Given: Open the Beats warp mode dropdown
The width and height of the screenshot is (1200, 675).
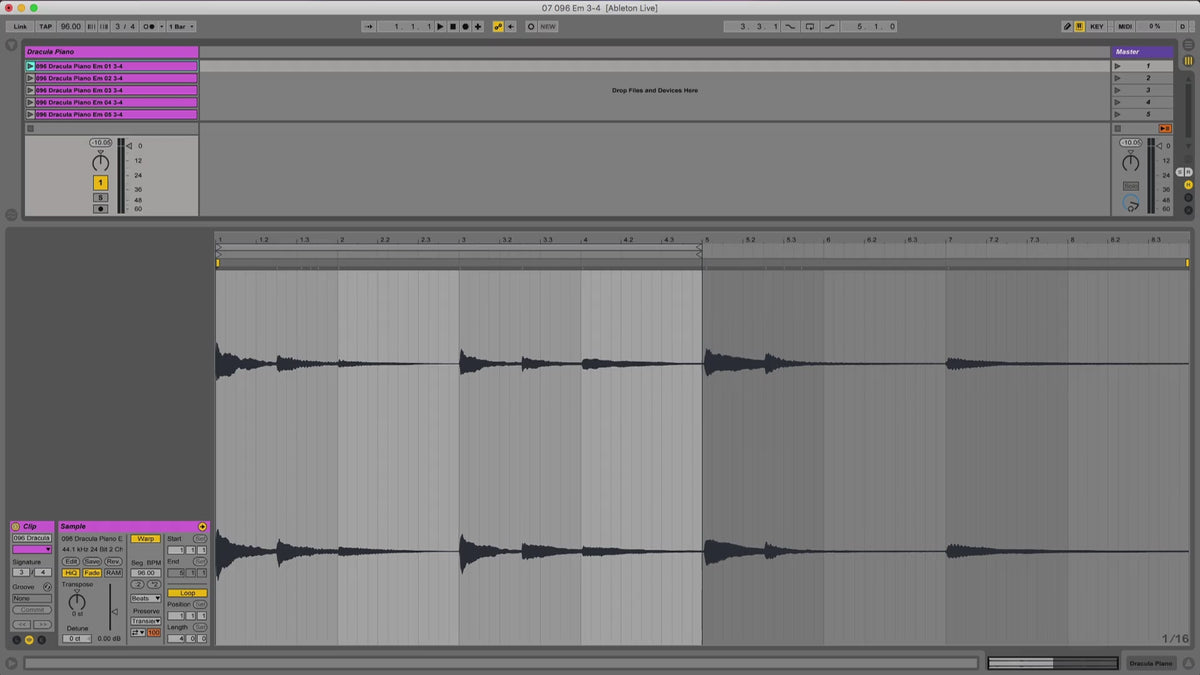Looking at the screenshot, I should point(145,598).
